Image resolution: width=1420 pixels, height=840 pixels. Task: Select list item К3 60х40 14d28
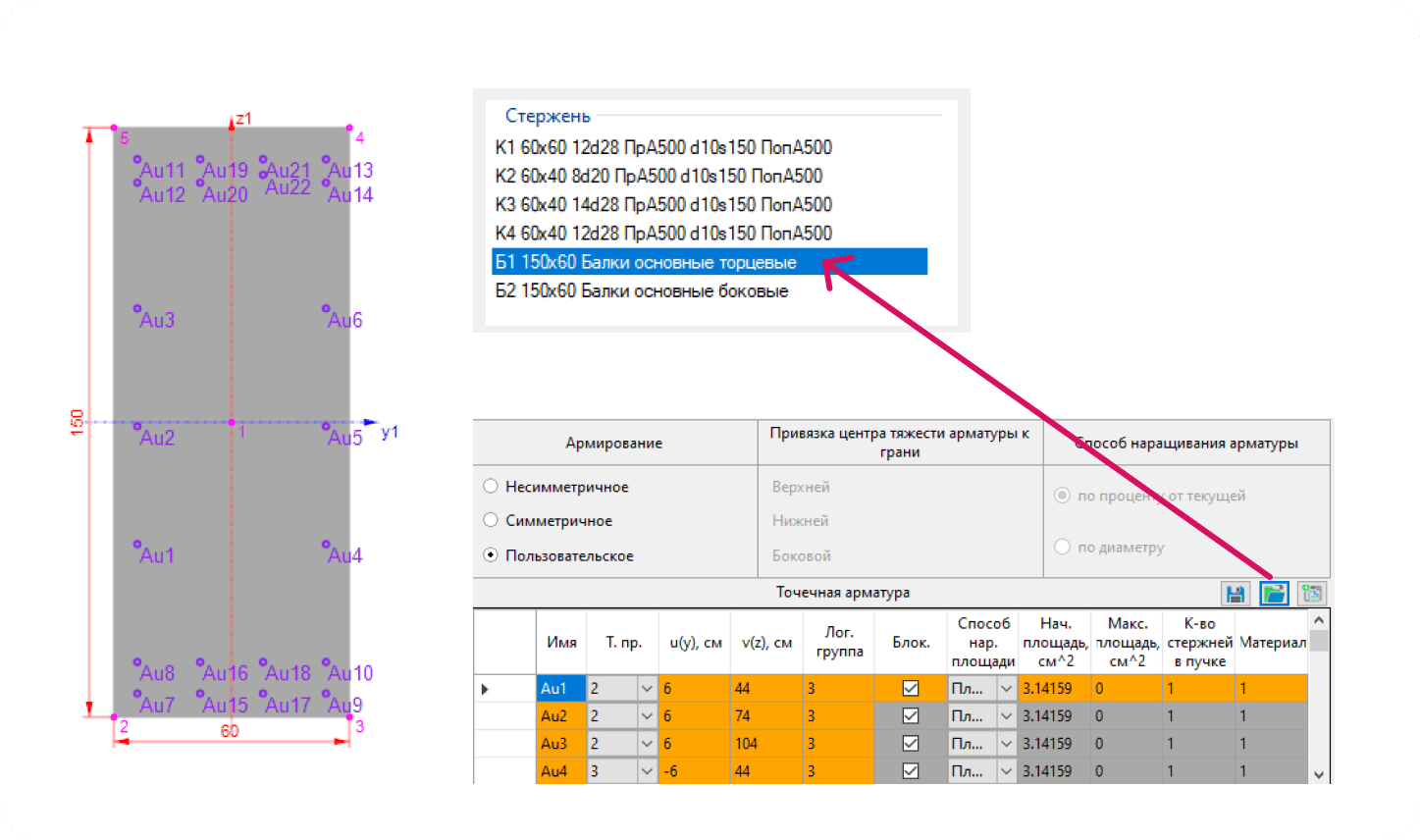(x=663, y=204)
